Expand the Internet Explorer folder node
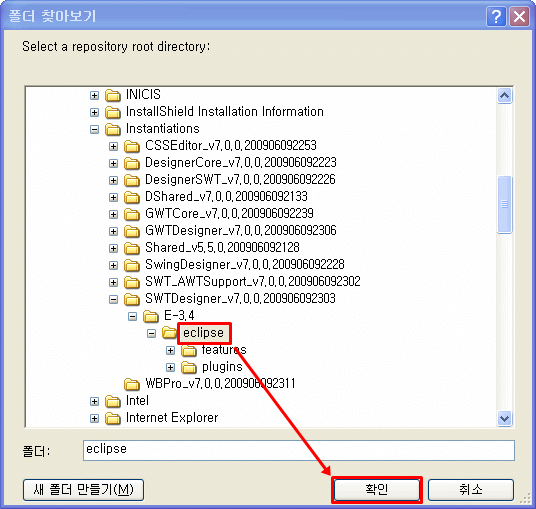Viewport: 536px width, 509px height. (x=94, y=418)
